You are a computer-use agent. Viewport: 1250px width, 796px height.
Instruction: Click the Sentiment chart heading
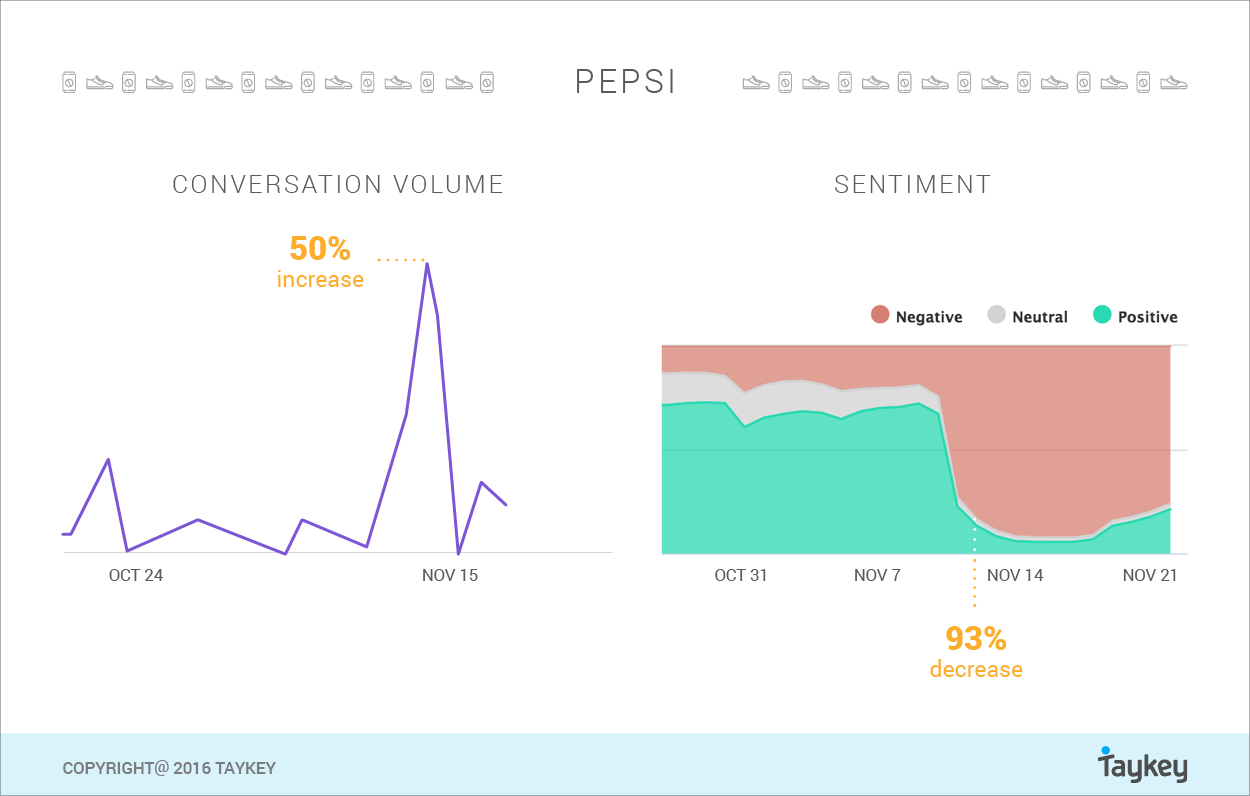913,185
